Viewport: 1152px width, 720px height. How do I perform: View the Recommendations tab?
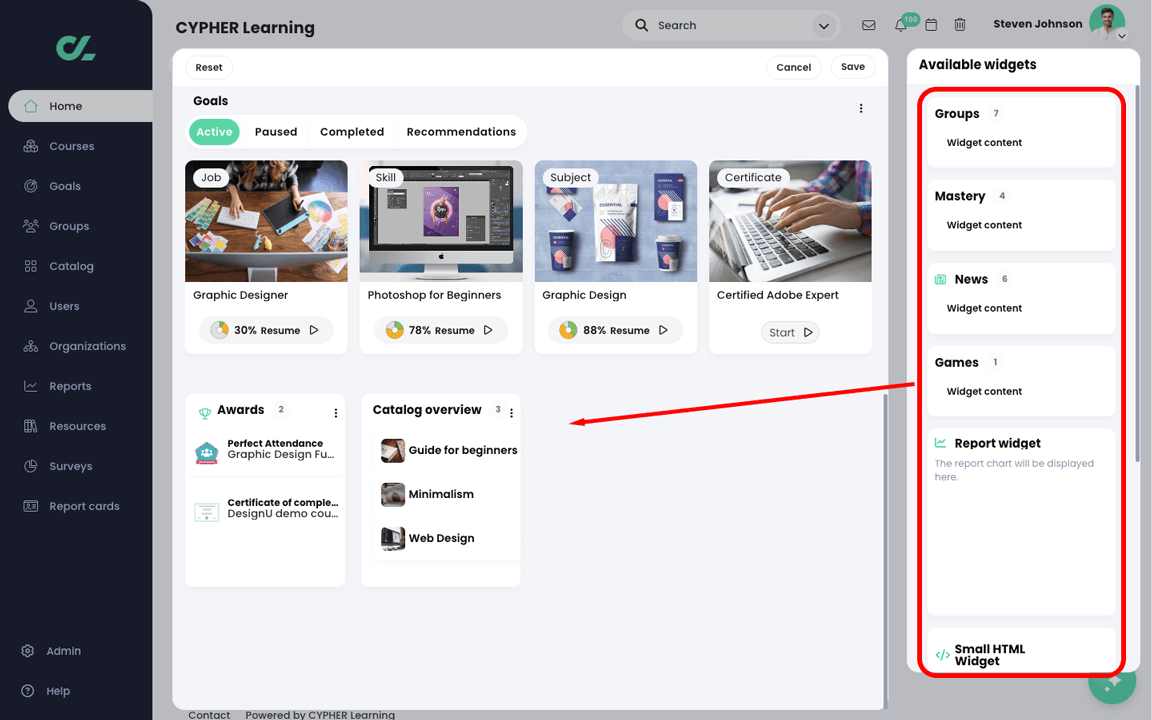[461, 131]
